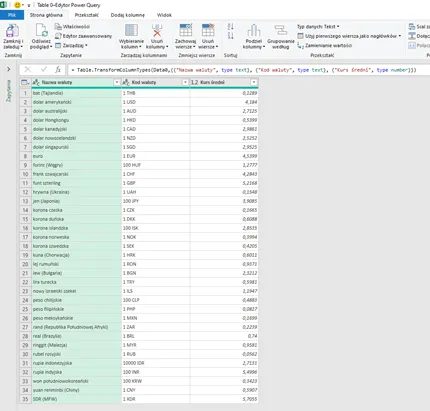Click the Wybieranie kolumn icon
This screenshot has width=430, height=411.
pos(131,30)
